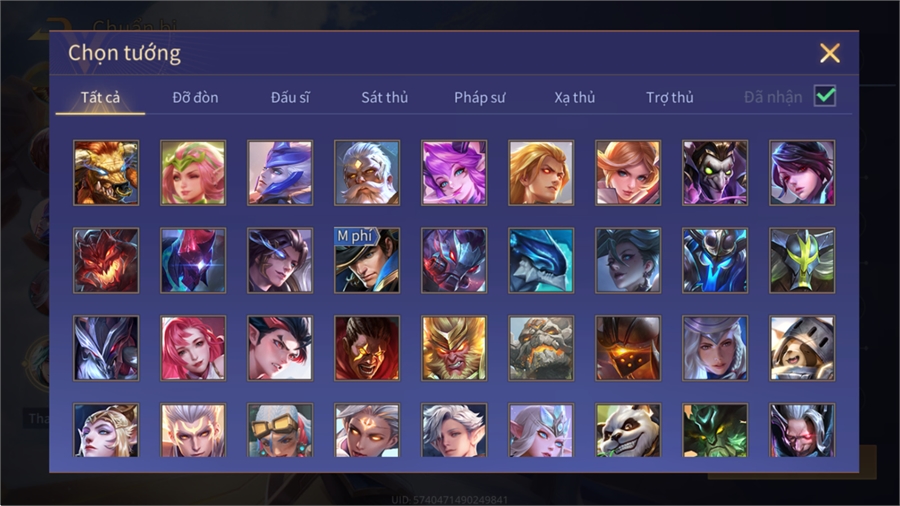Choose the blue shark-like hero portrait
900x506 pixels.
pos(541,260)
